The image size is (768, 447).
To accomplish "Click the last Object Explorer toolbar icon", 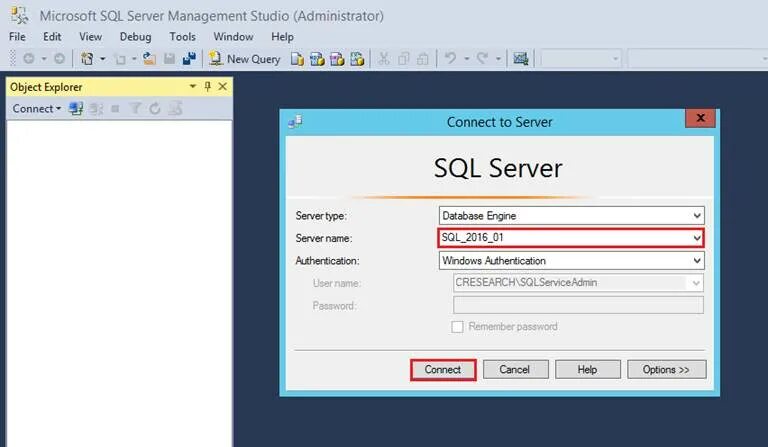I will pos(175,109).
